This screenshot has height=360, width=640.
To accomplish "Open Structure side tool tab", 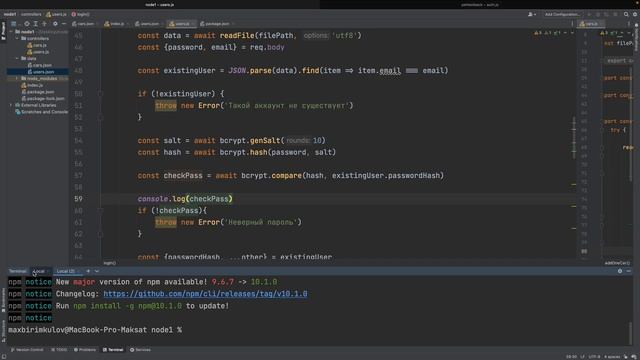I will 3,331.
